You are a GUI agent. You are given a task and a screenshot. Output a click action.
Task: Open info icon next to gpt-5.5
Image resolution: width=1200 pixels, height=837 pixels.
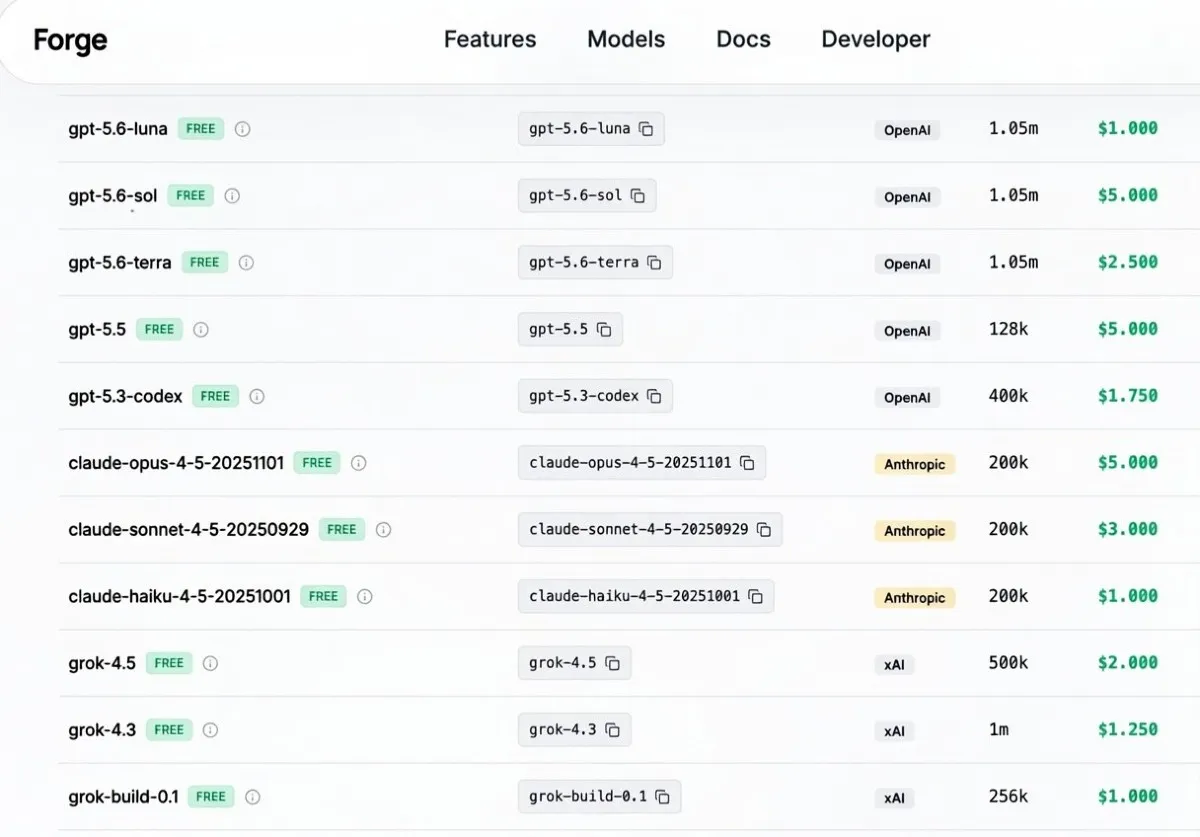click(201, 329)
